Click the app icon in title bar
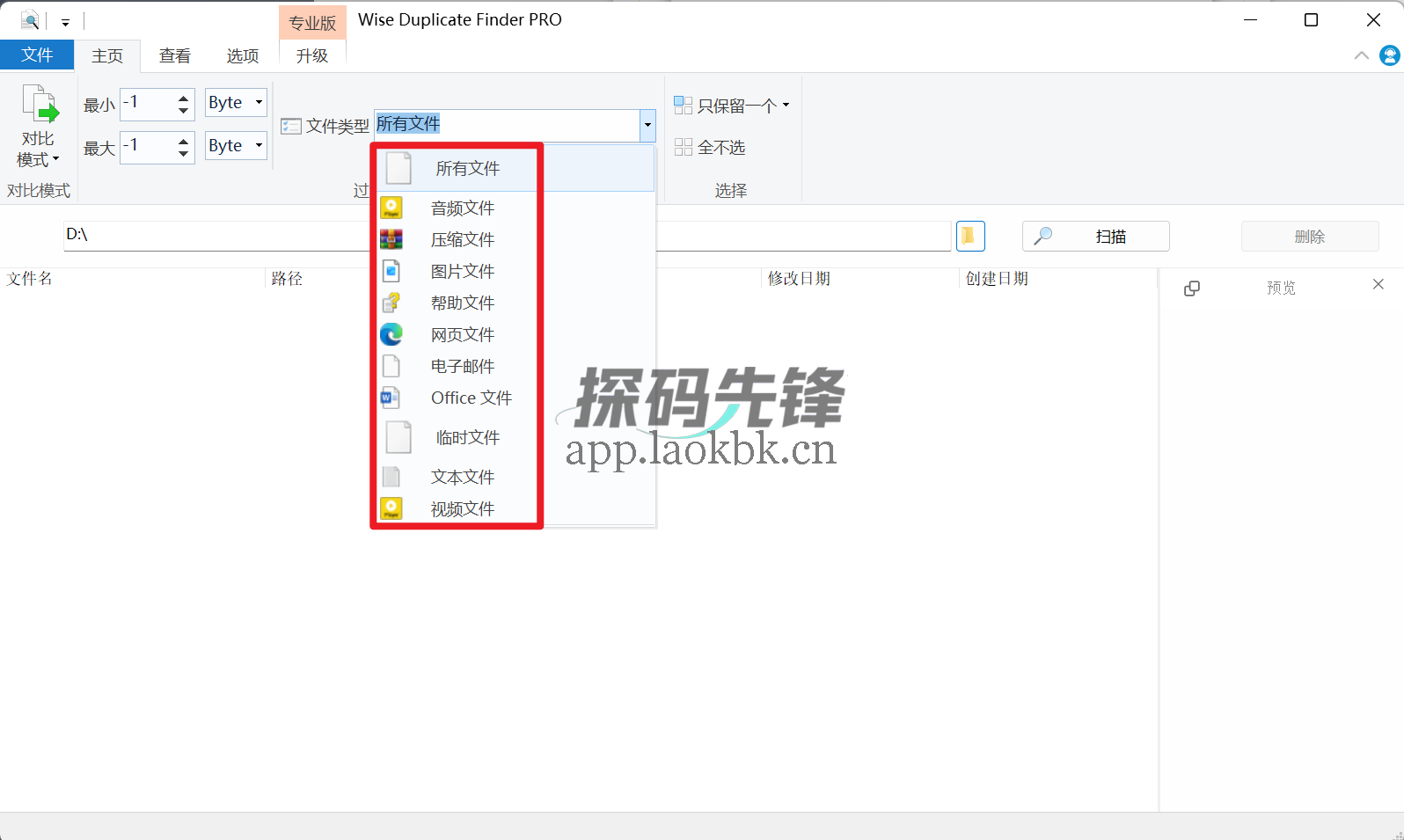The image size is (1404, 840). point(30,20)
